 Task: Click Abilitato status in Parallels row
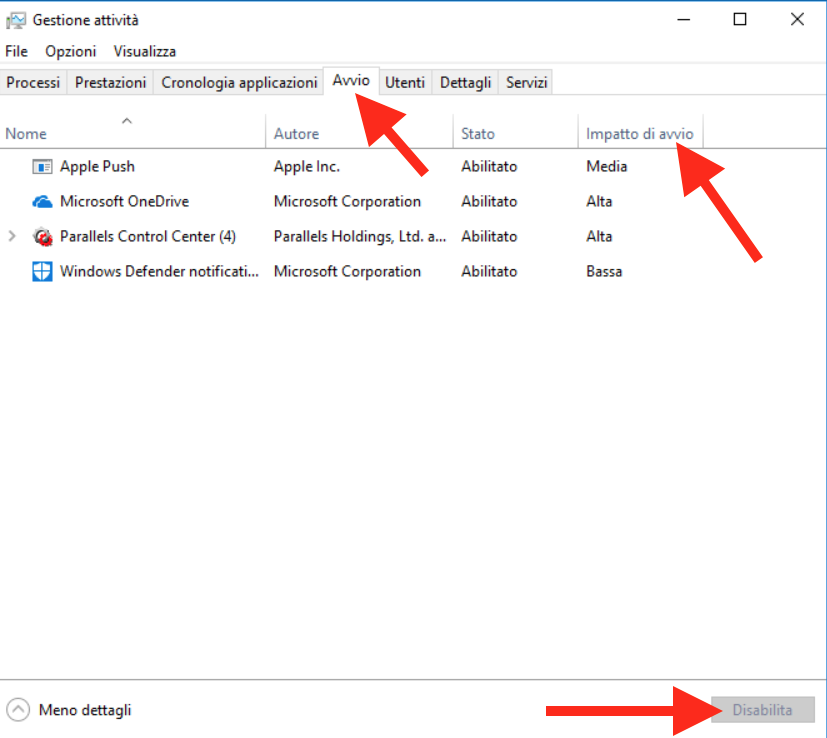pos(489,236)
